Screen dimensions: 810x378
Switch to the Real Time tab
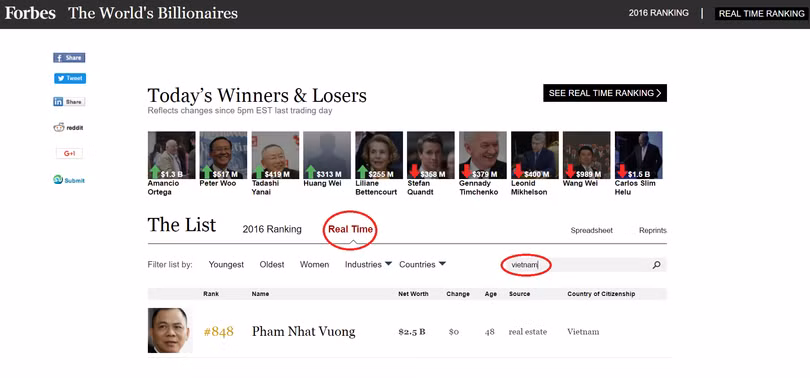point(350,230)
